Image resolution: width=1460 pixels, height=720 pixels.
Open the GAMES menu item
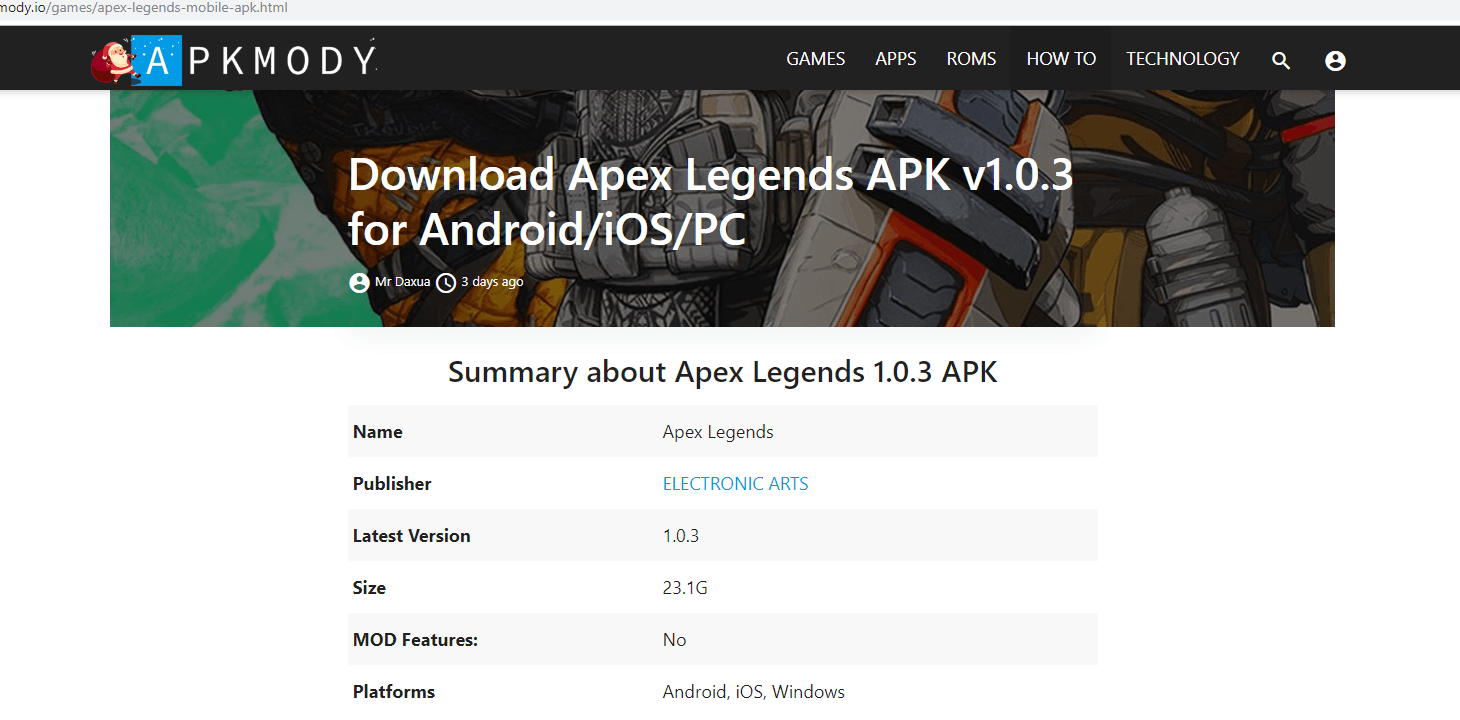pos(815,59)
